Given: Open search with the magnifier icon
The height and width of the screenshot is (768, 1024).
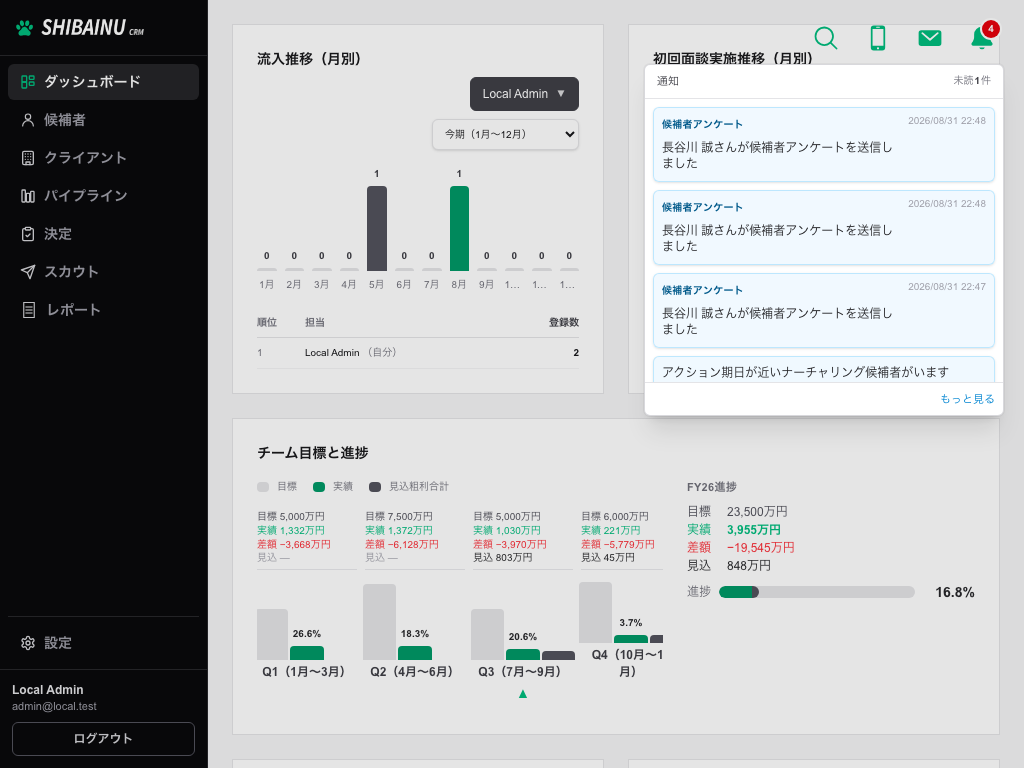Looking at the screenshot, I should click(825, 38).
